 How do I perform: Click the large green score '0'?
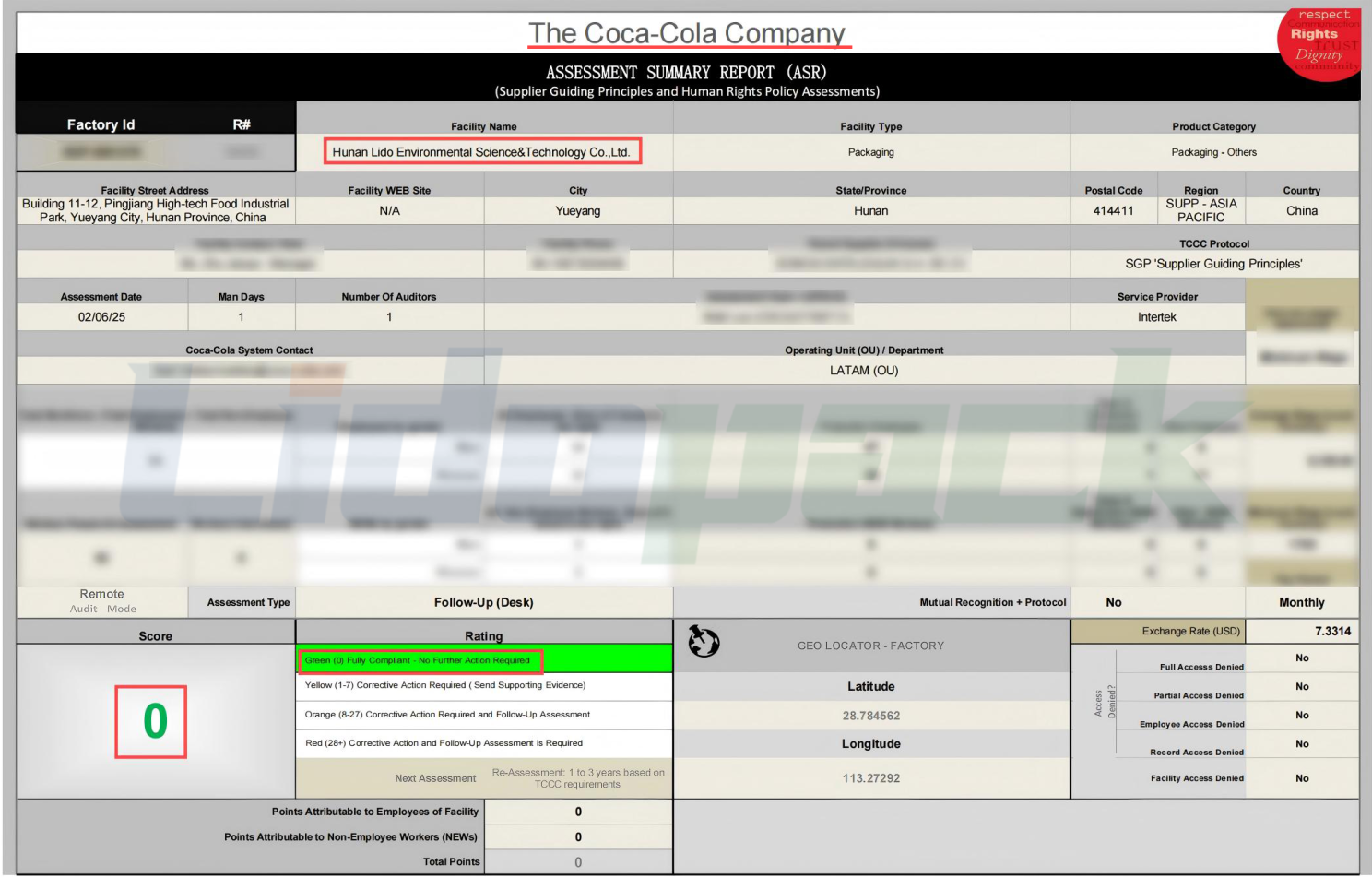[155, 721]
